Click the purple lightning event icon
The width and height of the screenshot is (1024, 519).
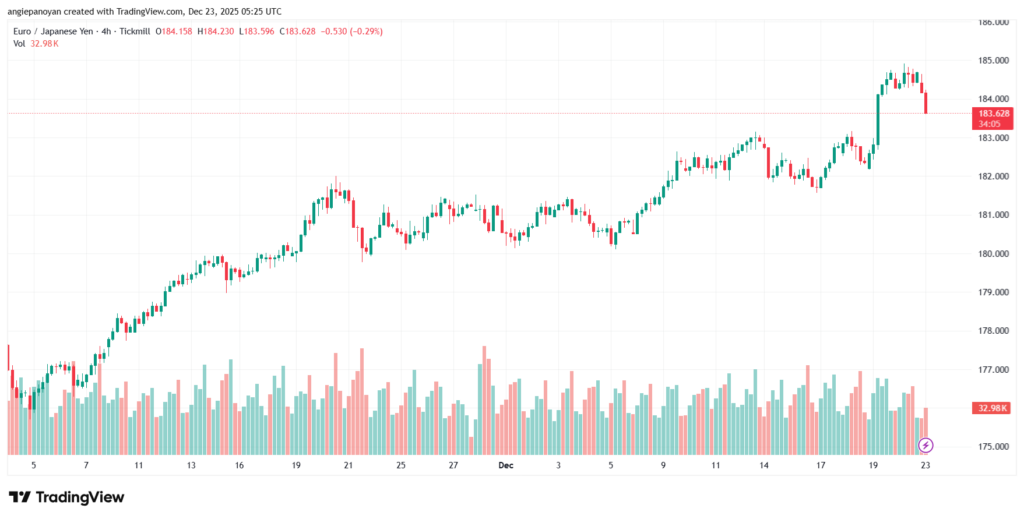point(926,444)
